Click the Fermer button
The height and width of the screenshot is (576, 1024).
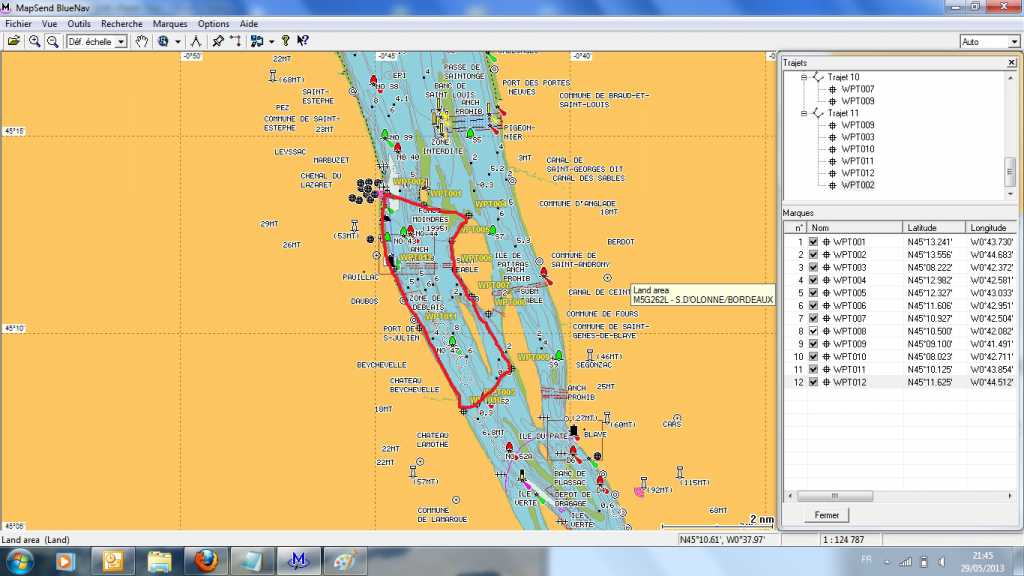click(826, 515)
